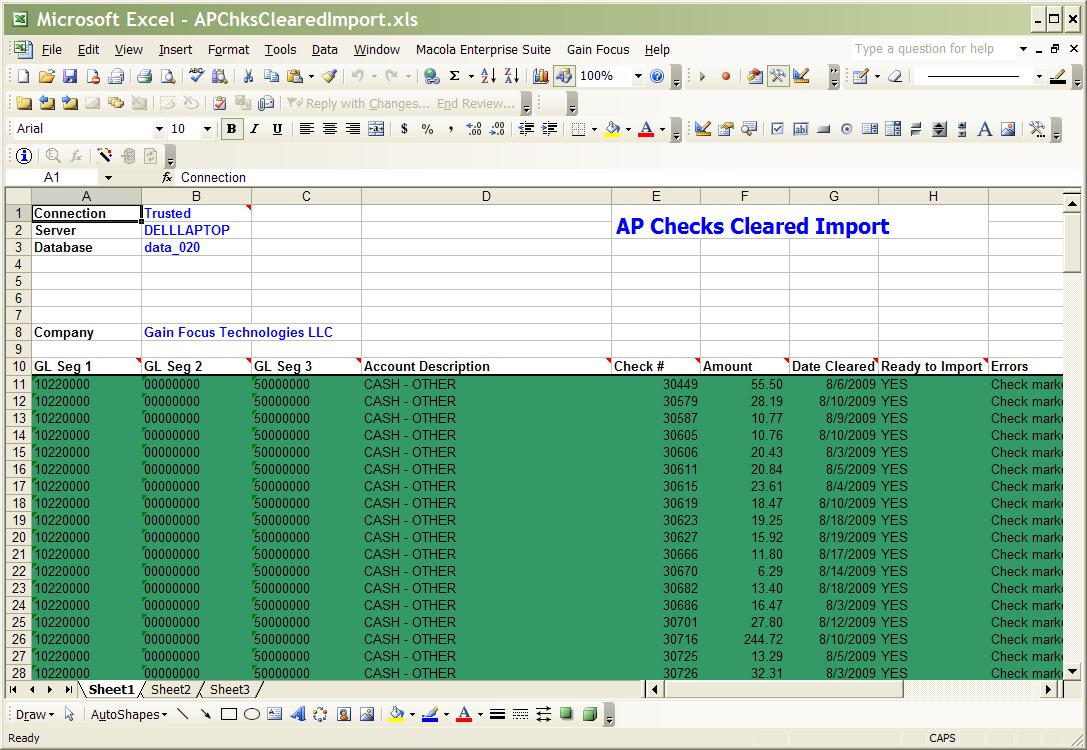This screenshot has width=1087, height=750.
Task: Insert a Checkbox form control
Action: pos(777,129)
